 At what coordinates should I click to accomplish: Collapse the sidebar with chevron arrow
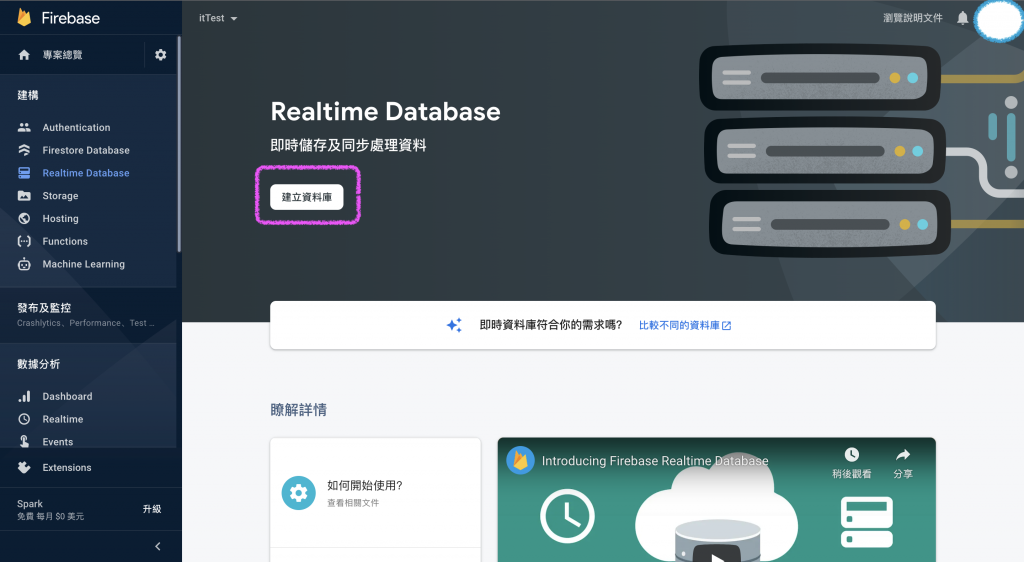click(157, 546)
